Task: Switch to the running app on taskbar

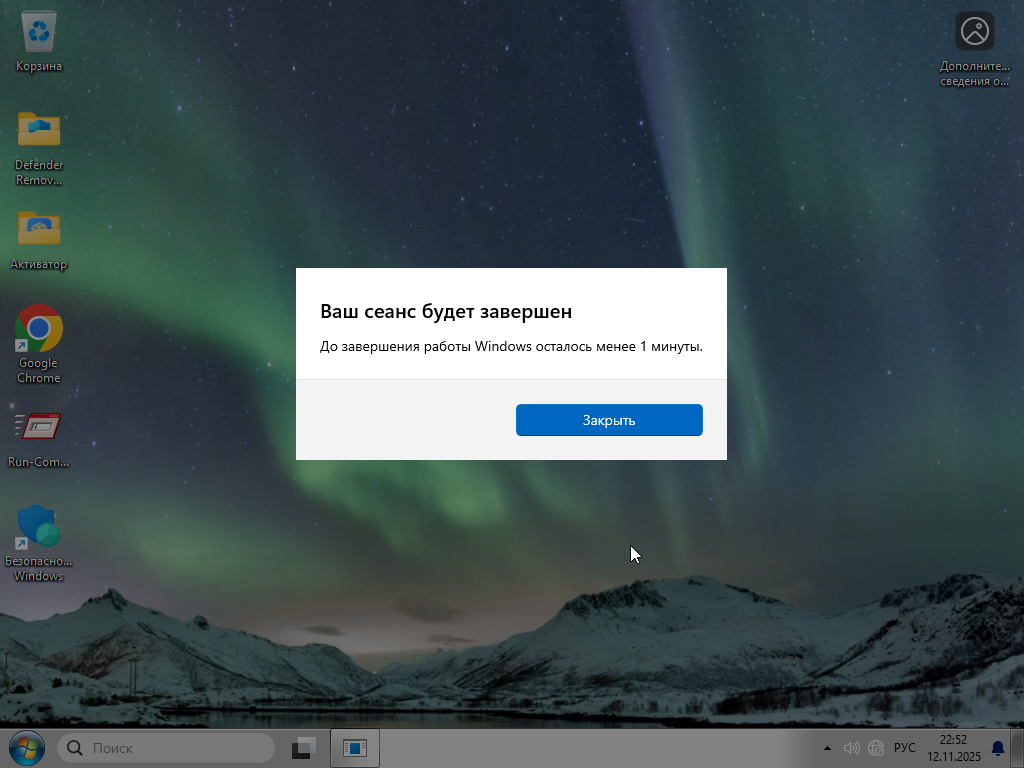Action: pyautogui.click(x=355, y=748)
